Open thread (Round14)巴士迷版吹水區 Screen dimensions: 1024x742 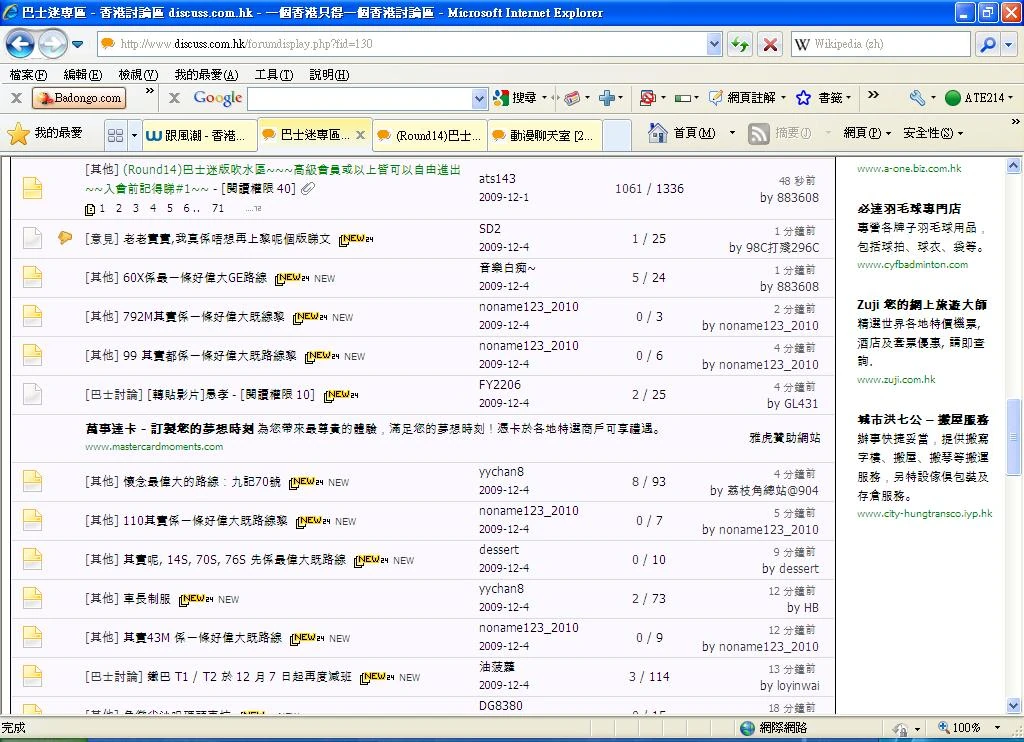[273, 179]
